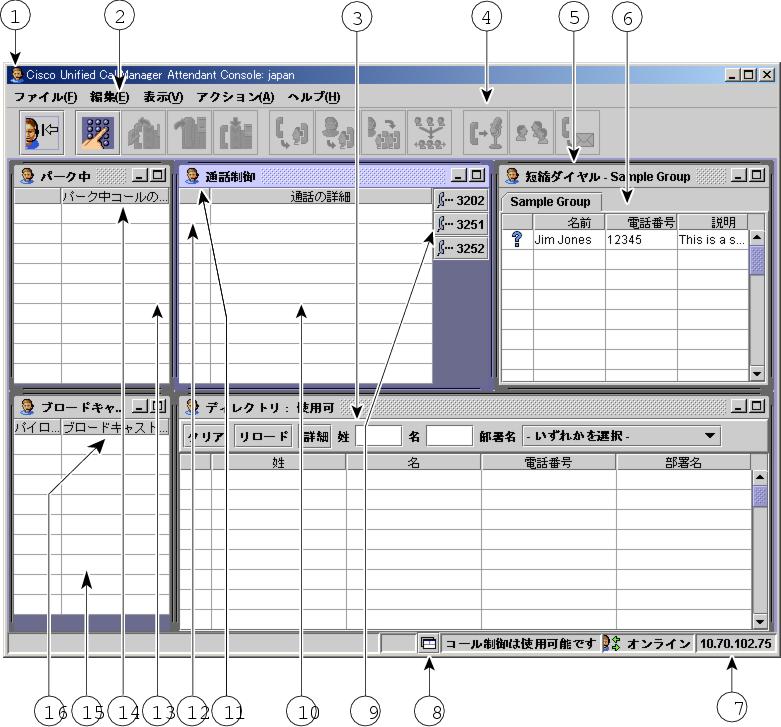The image size is (781, 727).
Task: Minimize the 短縮ダイヤル panel
Action: (x=739, y=175)
